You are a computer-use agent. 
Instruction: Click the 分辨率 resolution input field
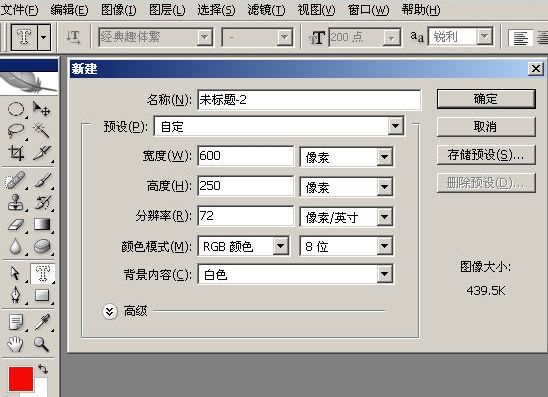pos(245,216)
